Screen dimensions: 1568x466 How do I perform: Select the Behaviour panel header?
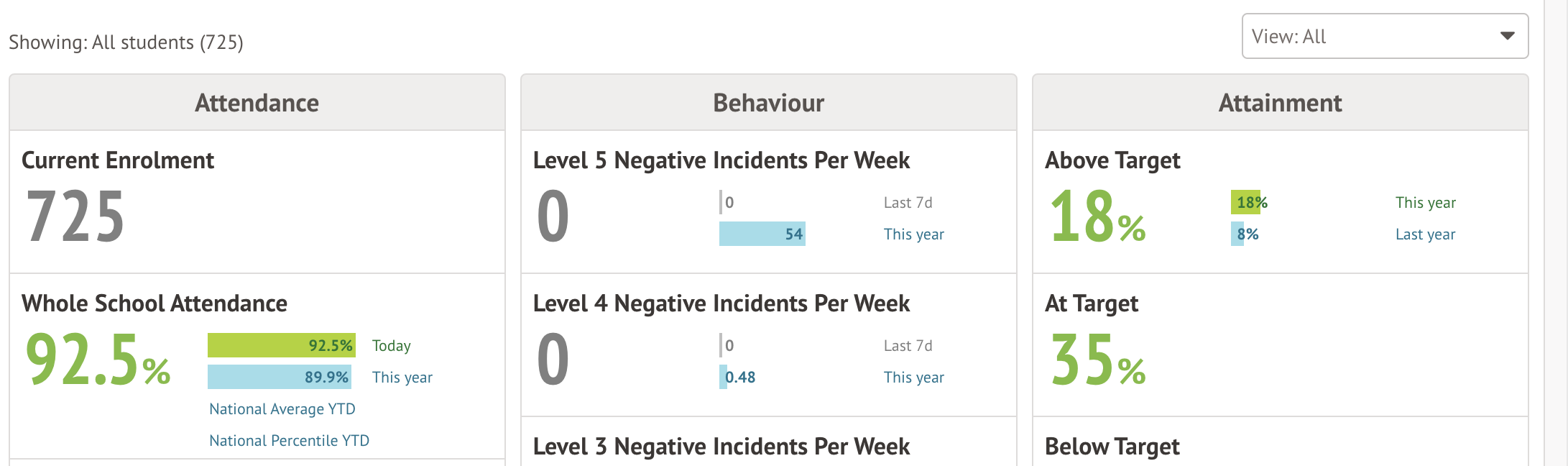(x=768, y=103)
